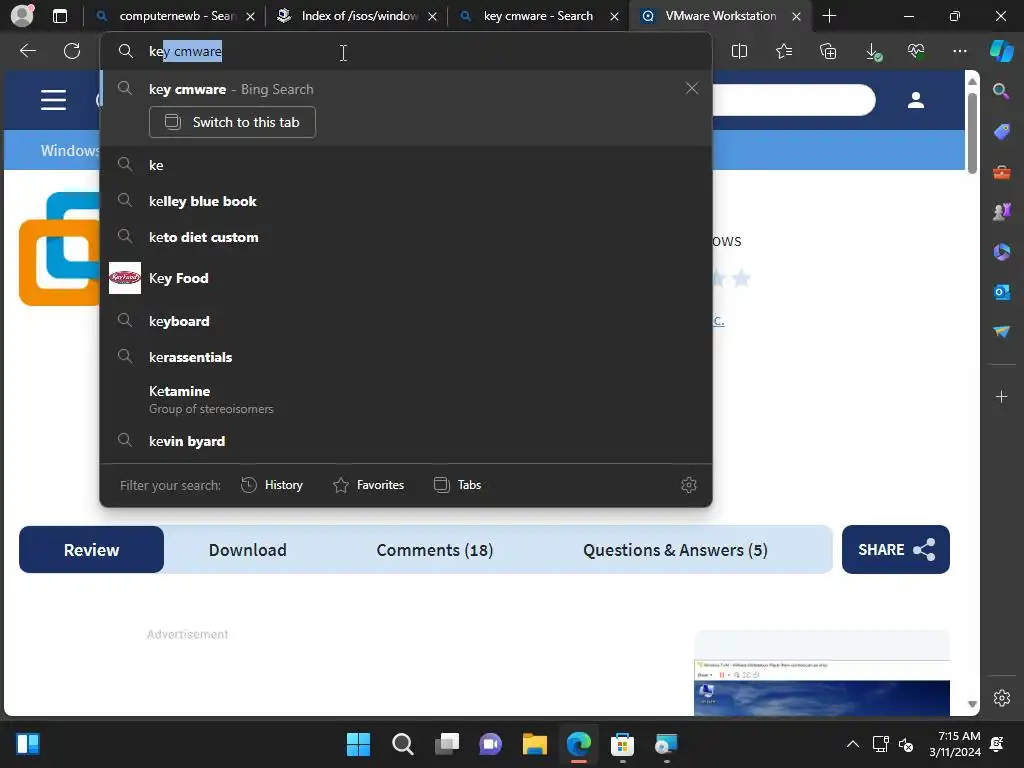
Task: Open sidebar settings gear icon
Action: [1002, 697]
